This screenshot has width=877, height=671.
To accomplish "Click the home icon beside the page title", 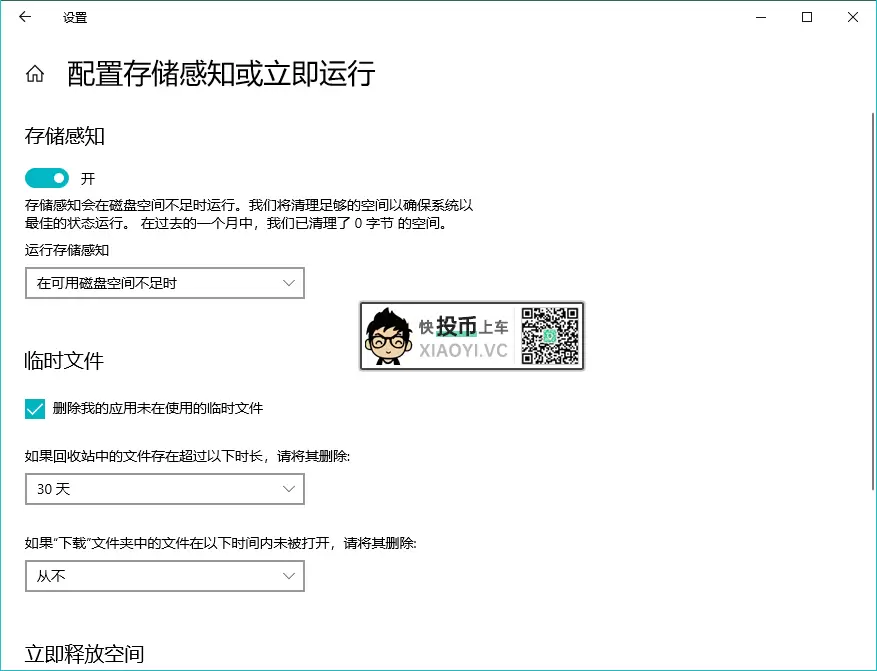I will coord(34,73).
